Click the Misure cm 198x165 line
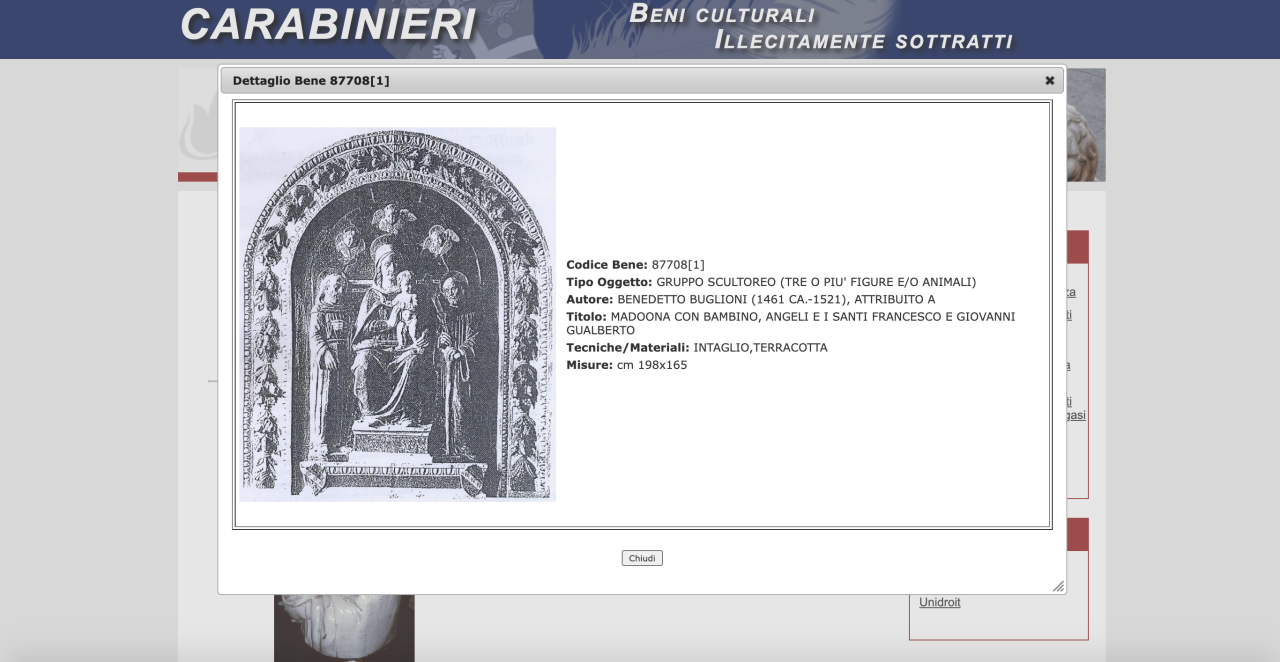 pos(626,365)
